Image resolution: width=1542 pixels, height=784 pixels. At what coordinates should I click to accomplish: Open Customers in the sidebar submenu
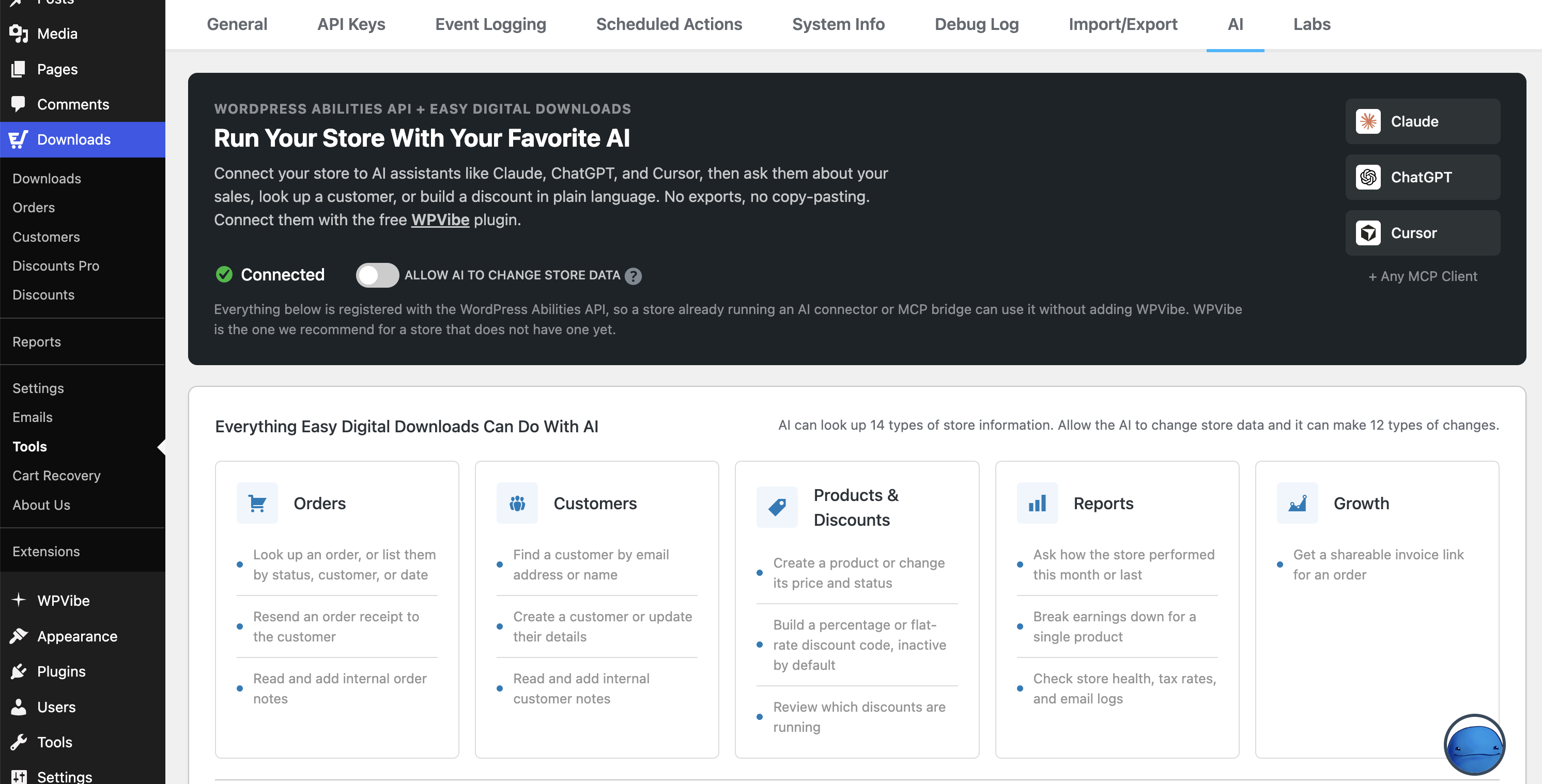click(x=46, y=237)
